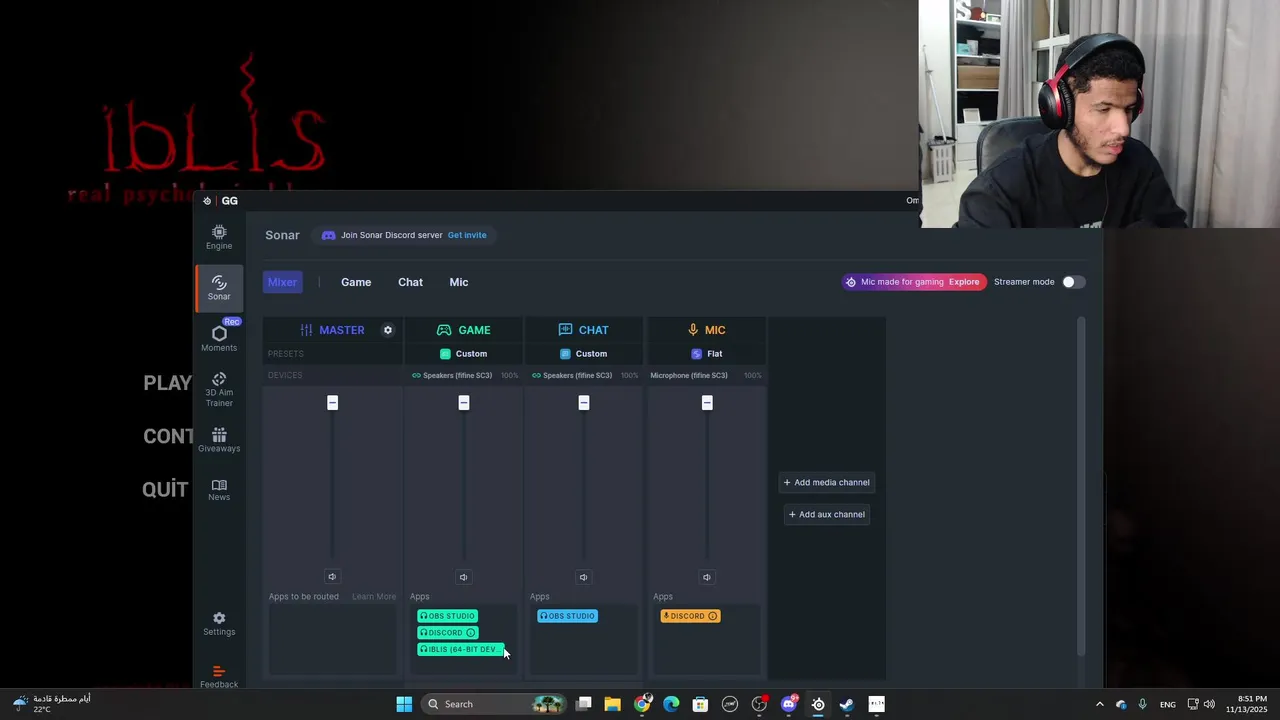Open the Game preset Custom dropdown

tap(464, 354)
